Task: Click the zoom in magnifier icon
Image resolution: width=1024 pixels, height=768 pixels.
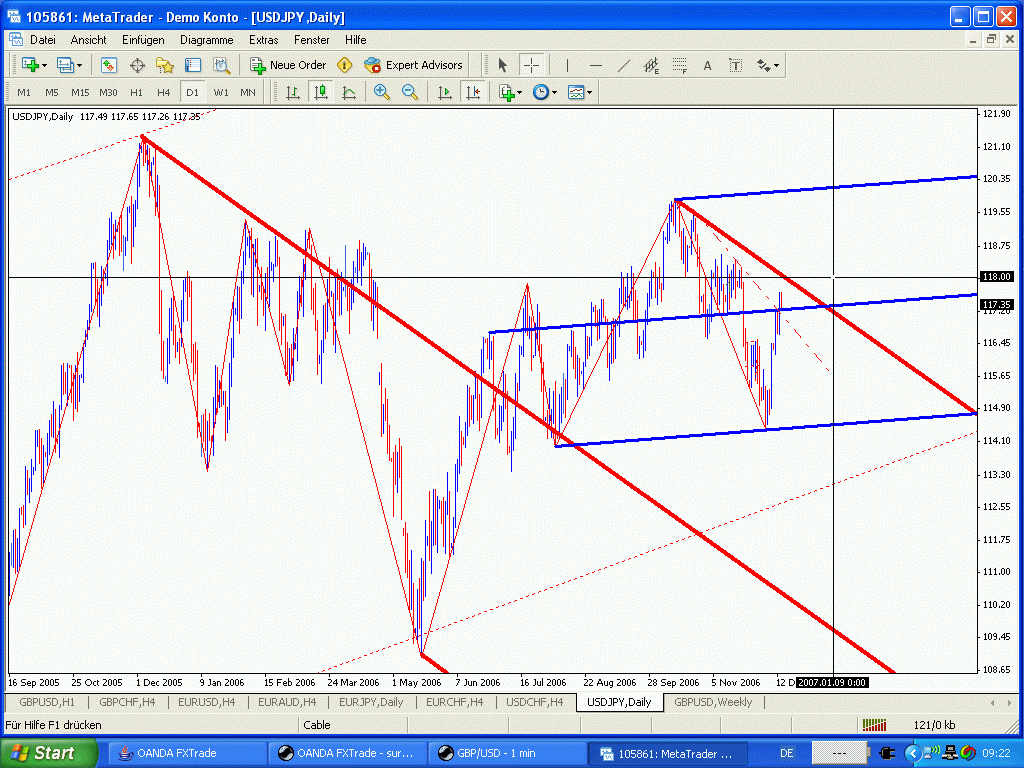Action: pos(381,92)
